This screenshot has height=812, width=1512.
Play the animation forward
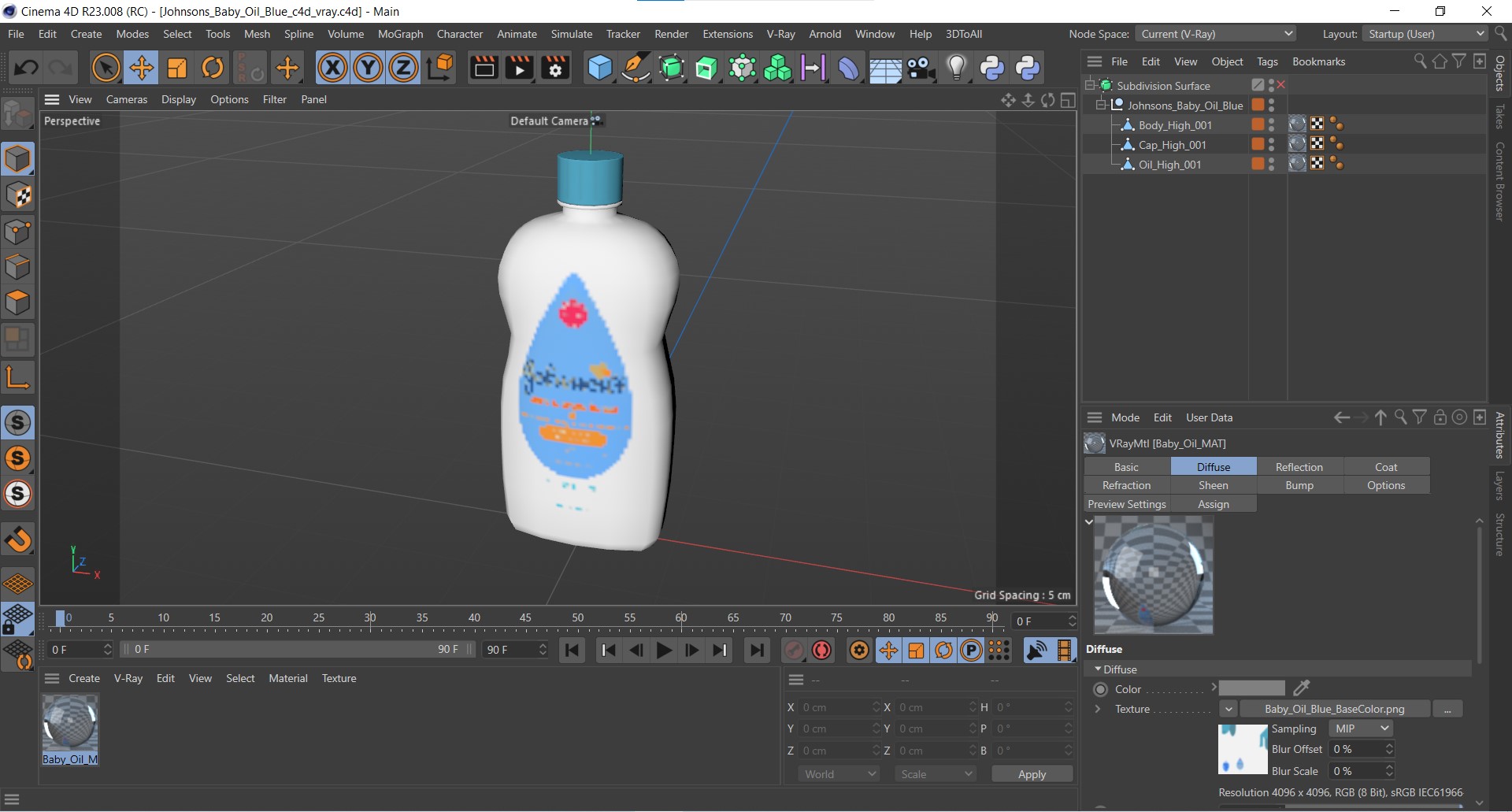click(664, 651)
